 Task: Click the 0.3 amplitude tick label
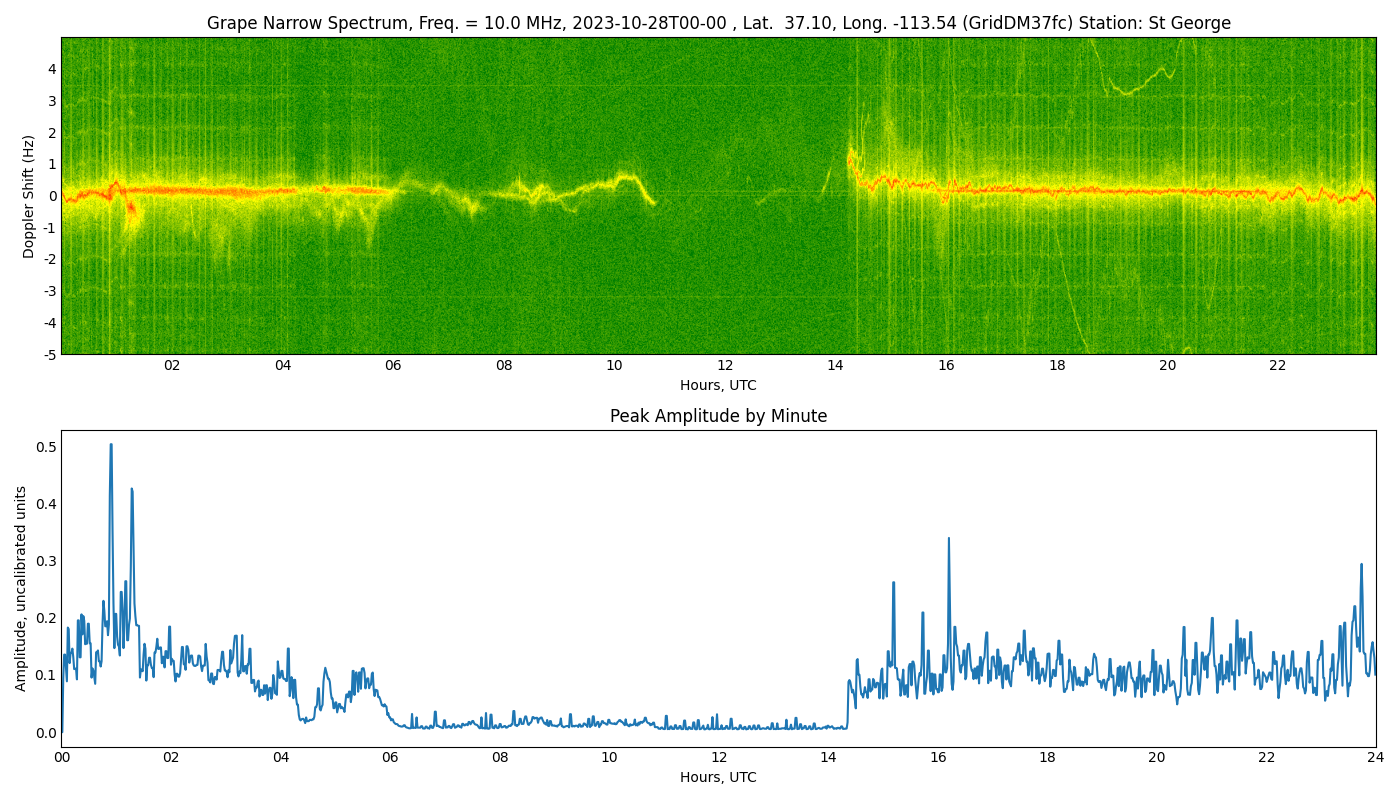[x=46, y=561]
